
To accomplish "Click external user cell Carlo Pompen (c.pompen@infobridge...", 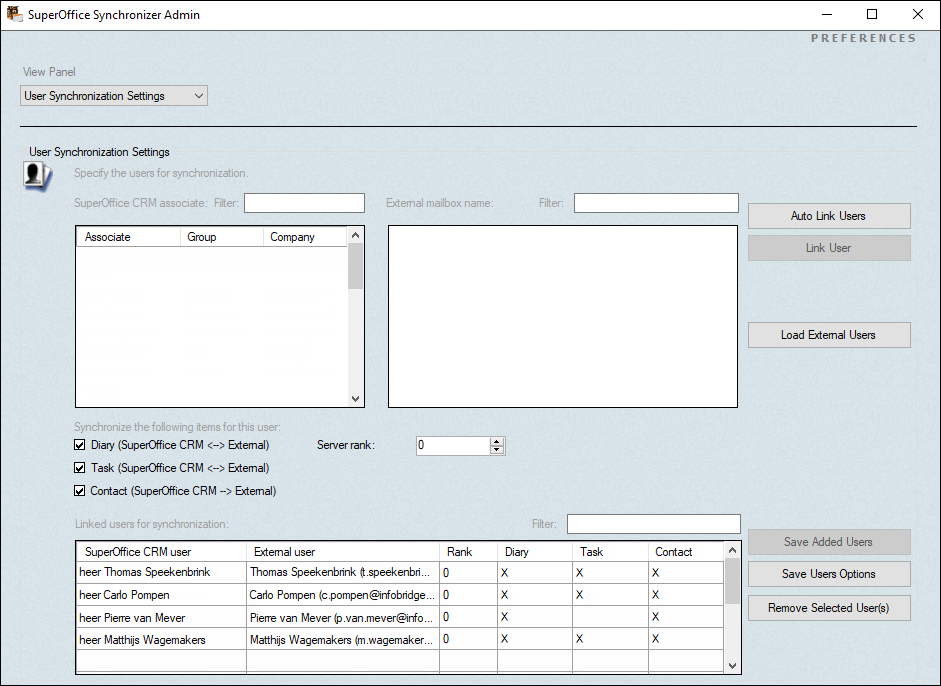I will (343, 595).
